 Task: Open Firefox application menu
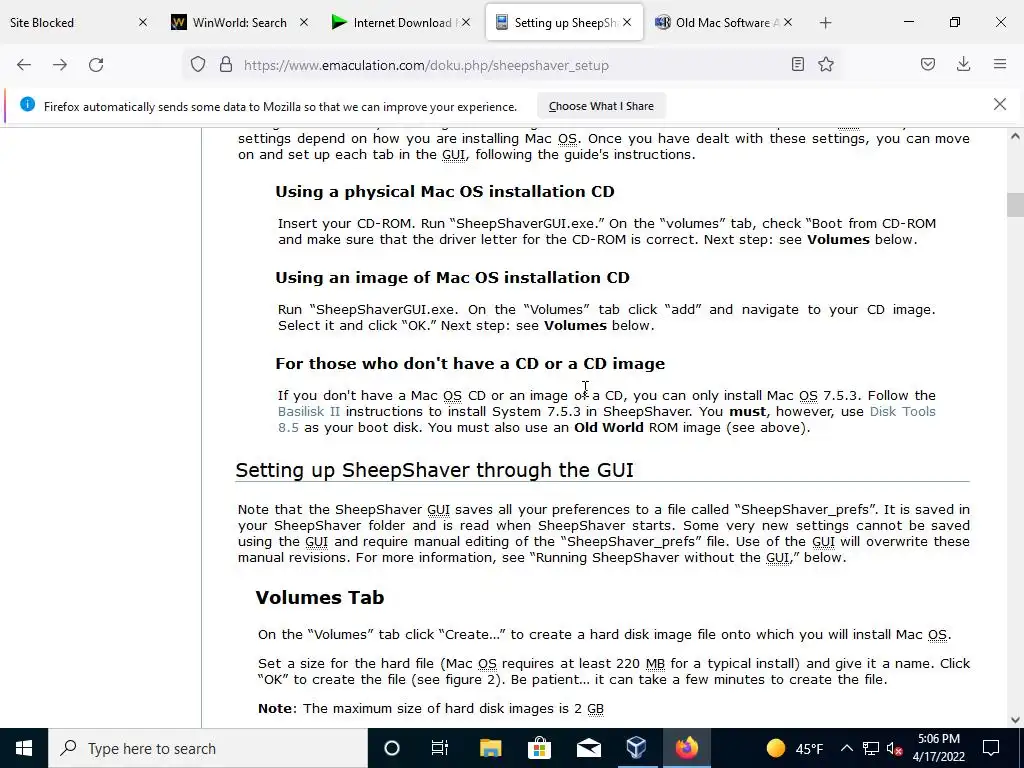click(x=1000, y=64)
